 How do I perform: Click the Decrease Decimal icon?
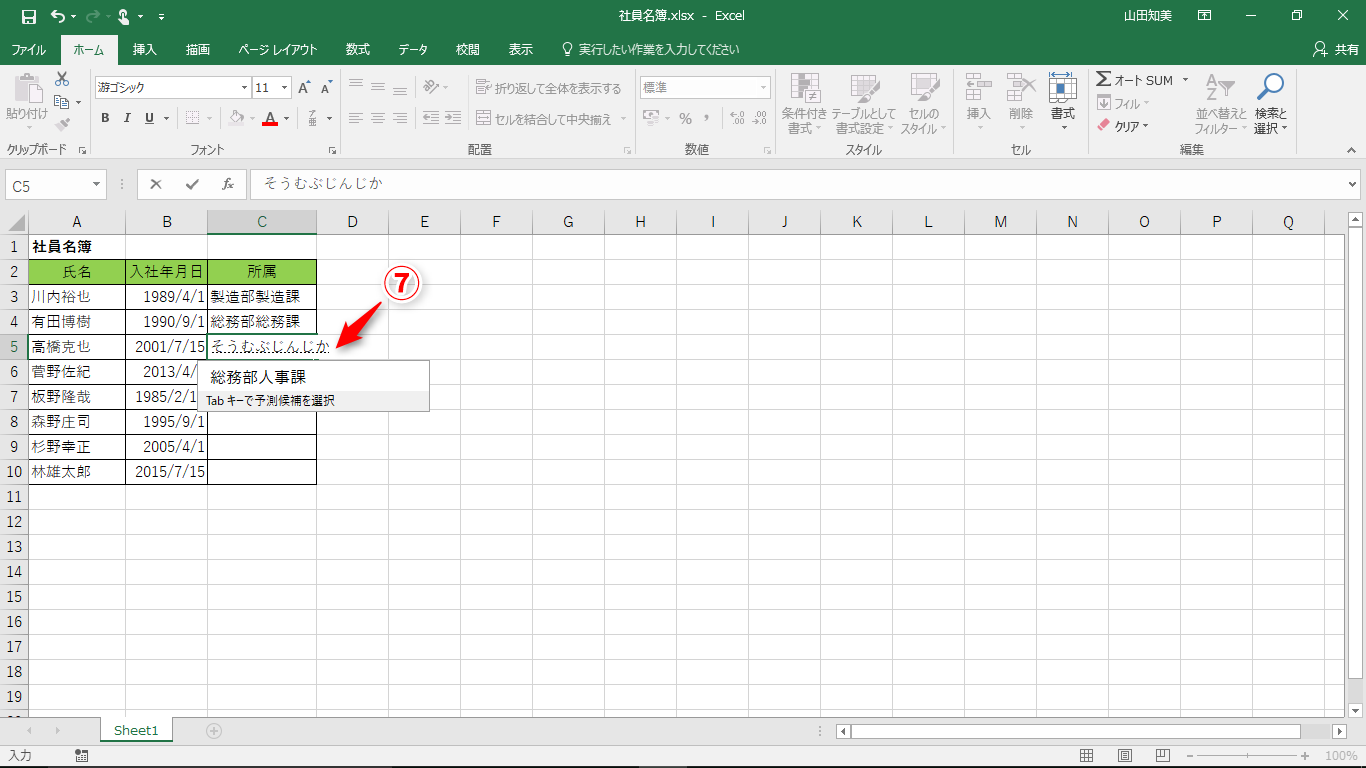pos(761,118)
